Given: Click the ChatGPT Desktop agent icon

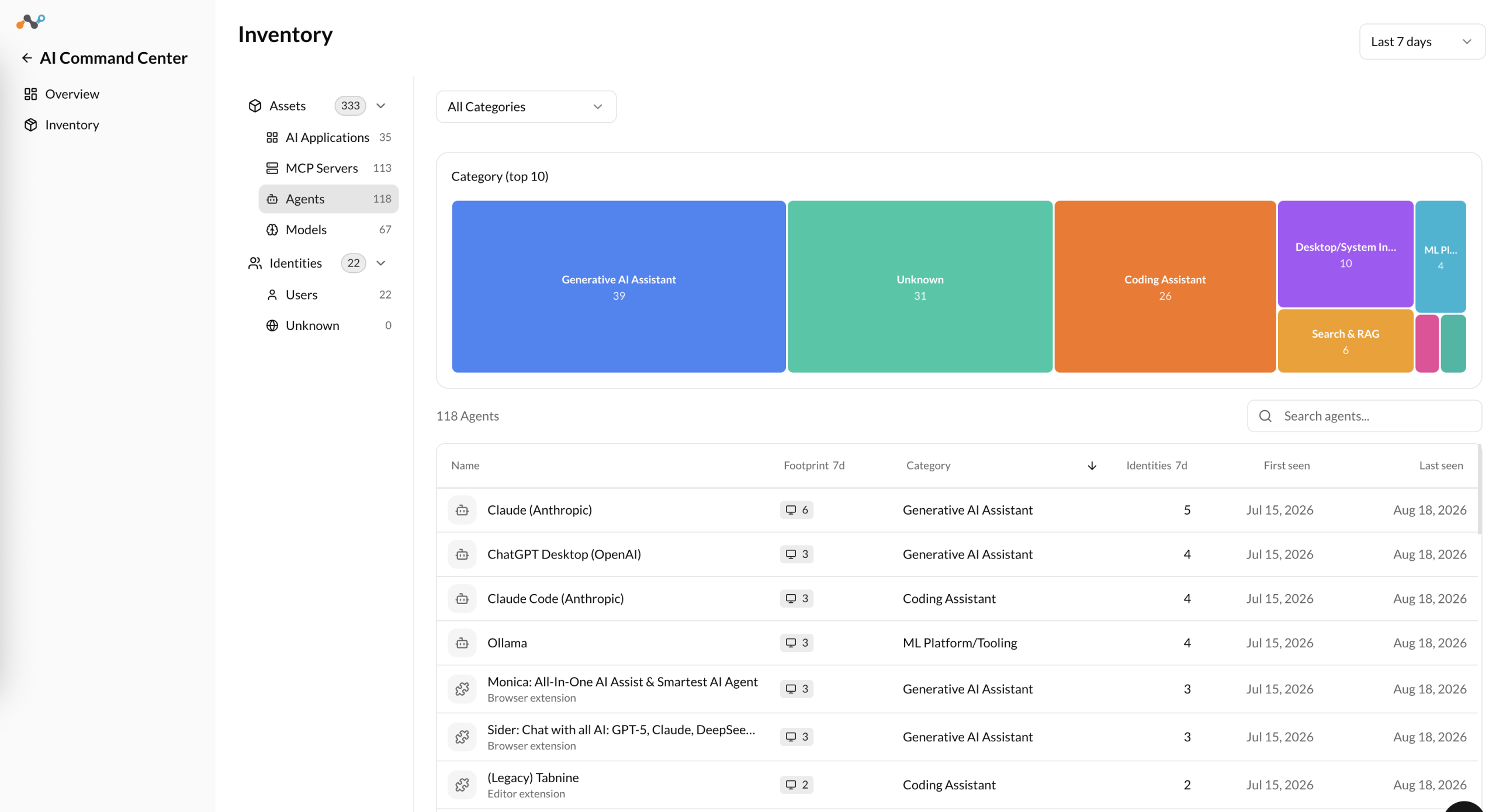Looking at the screenshot, I should pos(462,554).
